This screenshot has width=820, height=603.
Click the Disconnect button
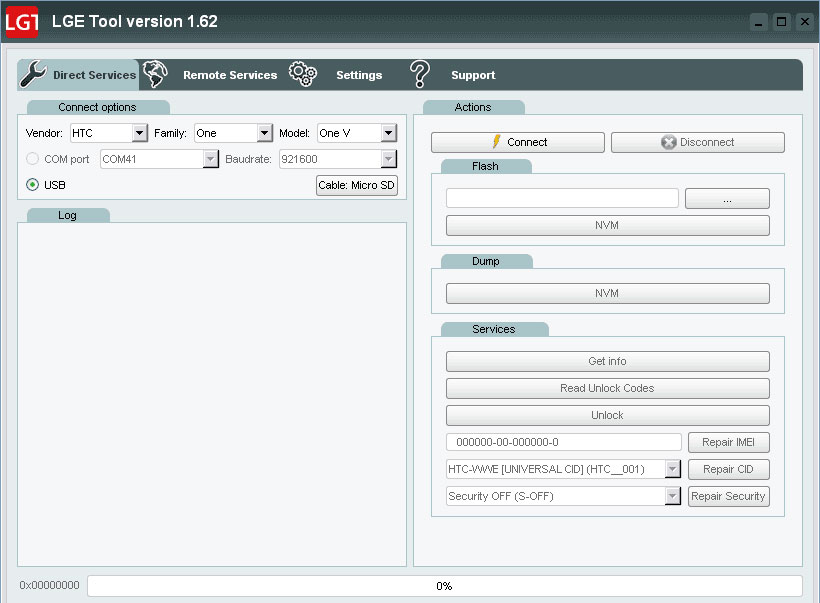coord(698,142)
